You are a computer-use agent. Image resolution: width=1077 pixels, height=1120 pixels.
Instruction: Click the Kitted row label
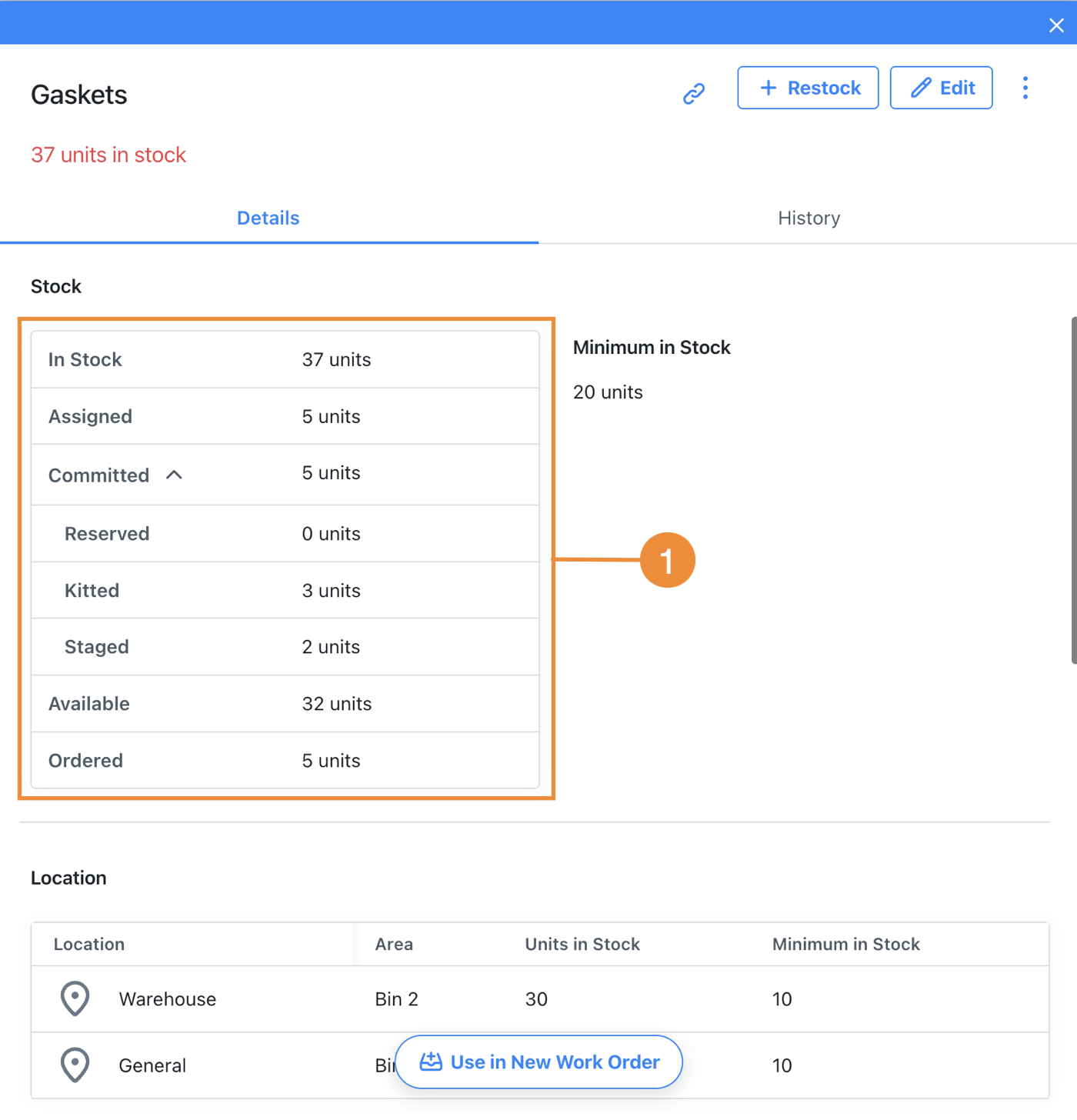[x=92, y=591]
